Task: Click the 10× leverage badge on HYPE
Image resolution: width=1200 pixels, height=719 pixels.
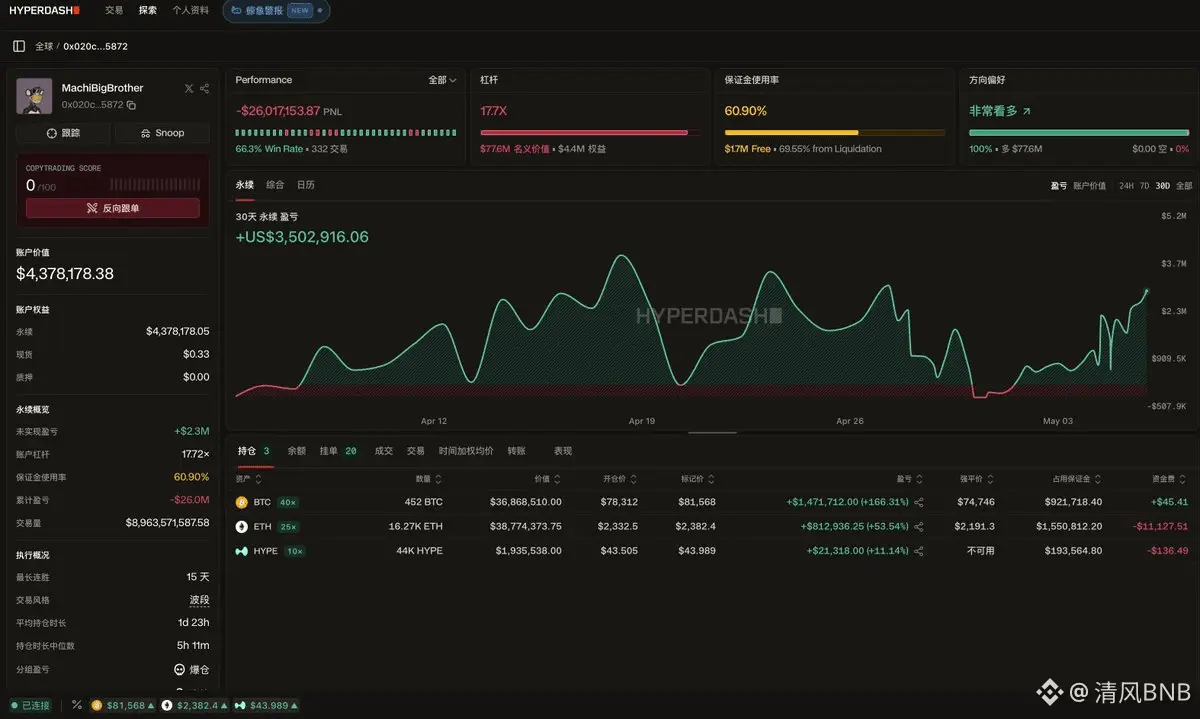Action: tap(295, 551)
